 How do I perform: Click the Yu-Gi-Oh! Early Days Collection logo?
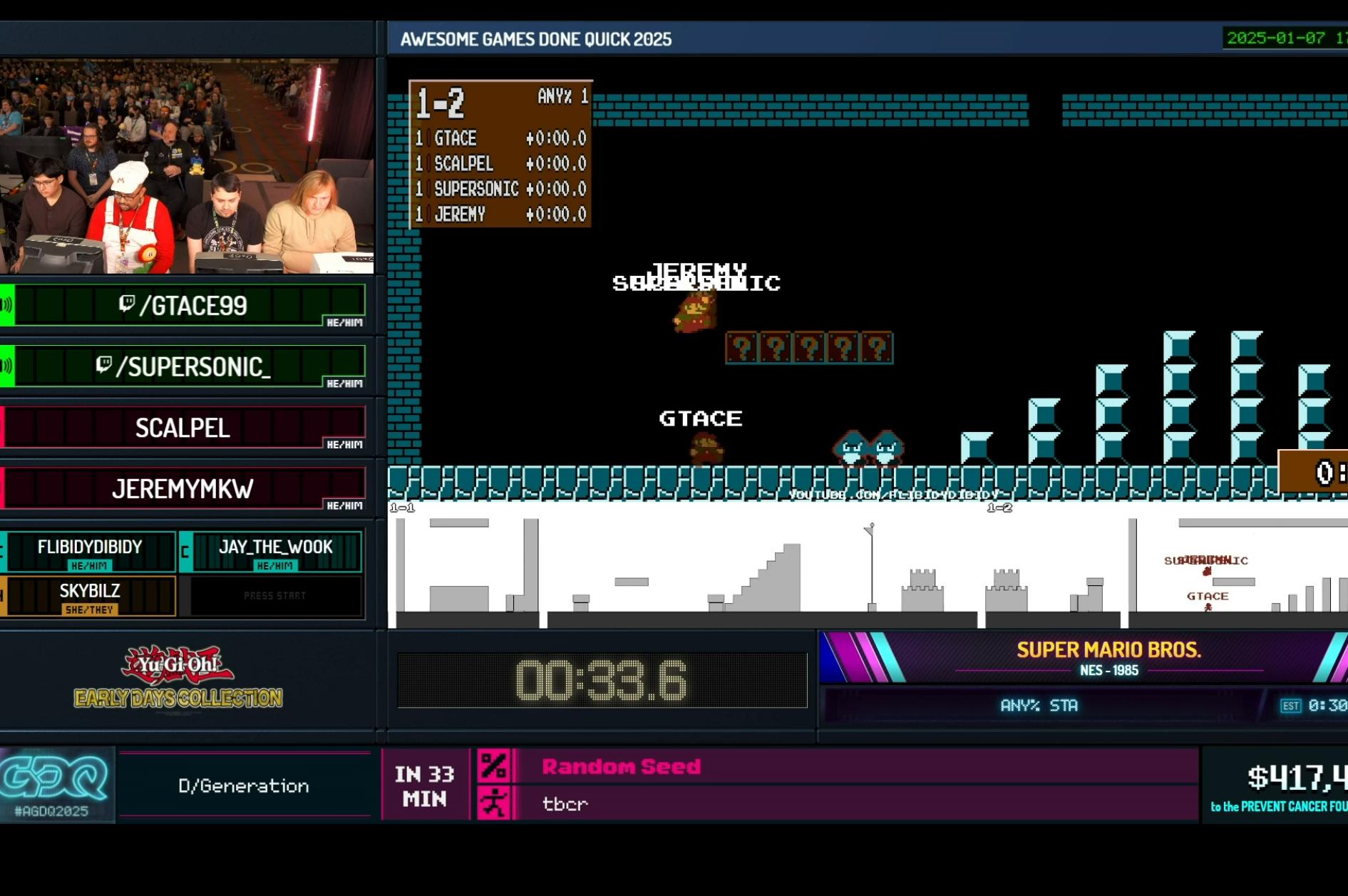tap(178, 677)
